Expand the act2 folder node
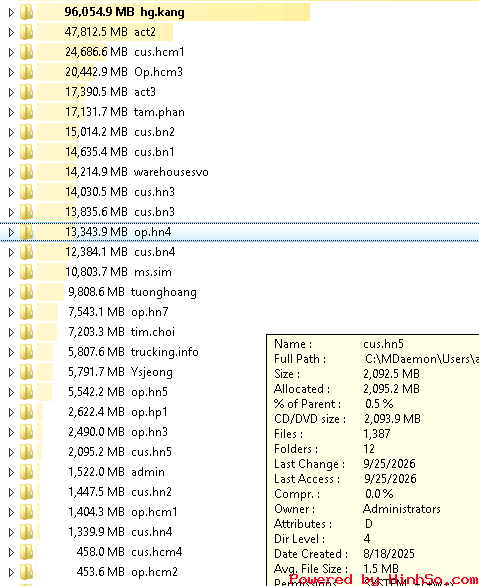The image size is (479, 586). pos(11,32)
